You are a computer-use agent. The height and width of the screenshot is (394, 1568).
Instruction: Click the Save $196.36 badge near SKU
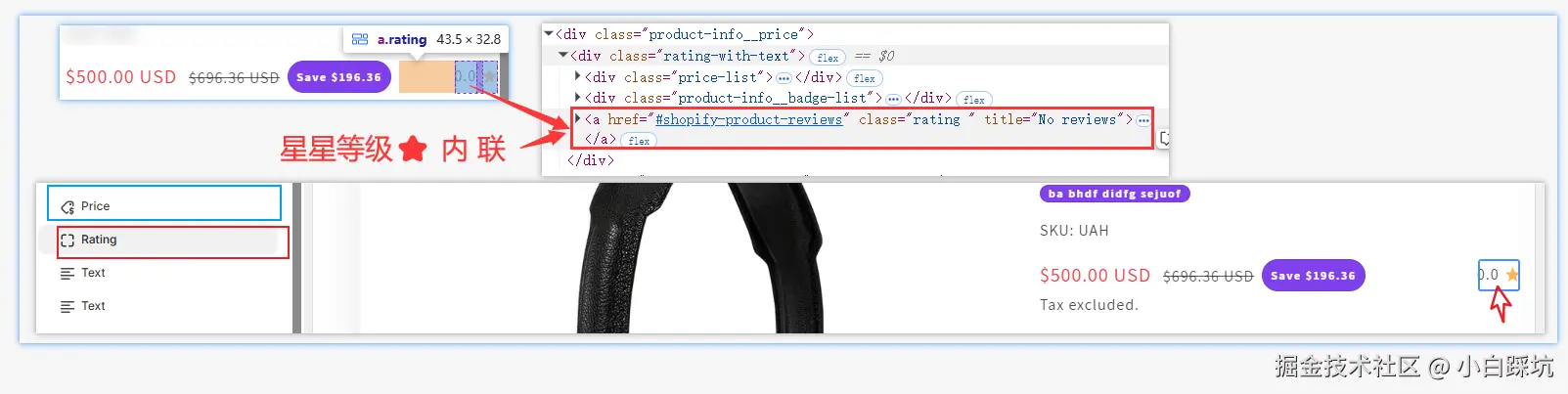pyautogui.click(x=1313, y=276)
